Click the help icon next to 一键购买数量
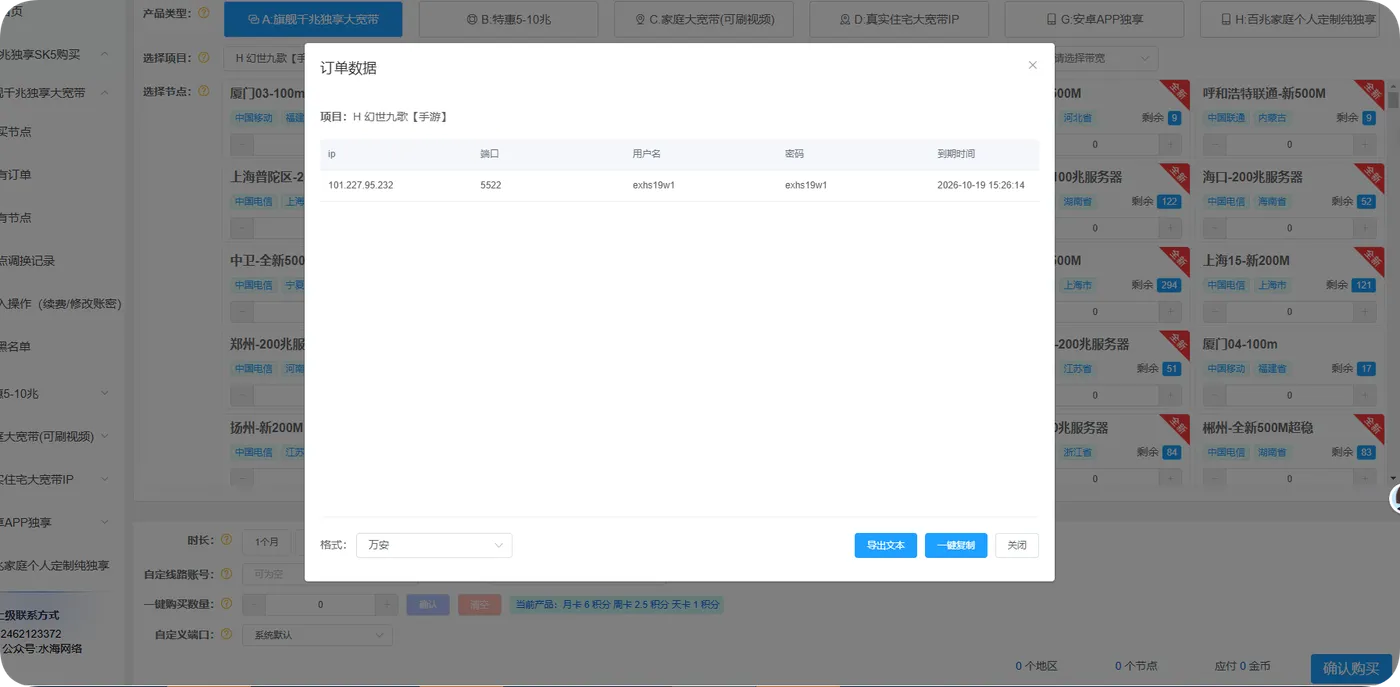 (x=226, y=604)
